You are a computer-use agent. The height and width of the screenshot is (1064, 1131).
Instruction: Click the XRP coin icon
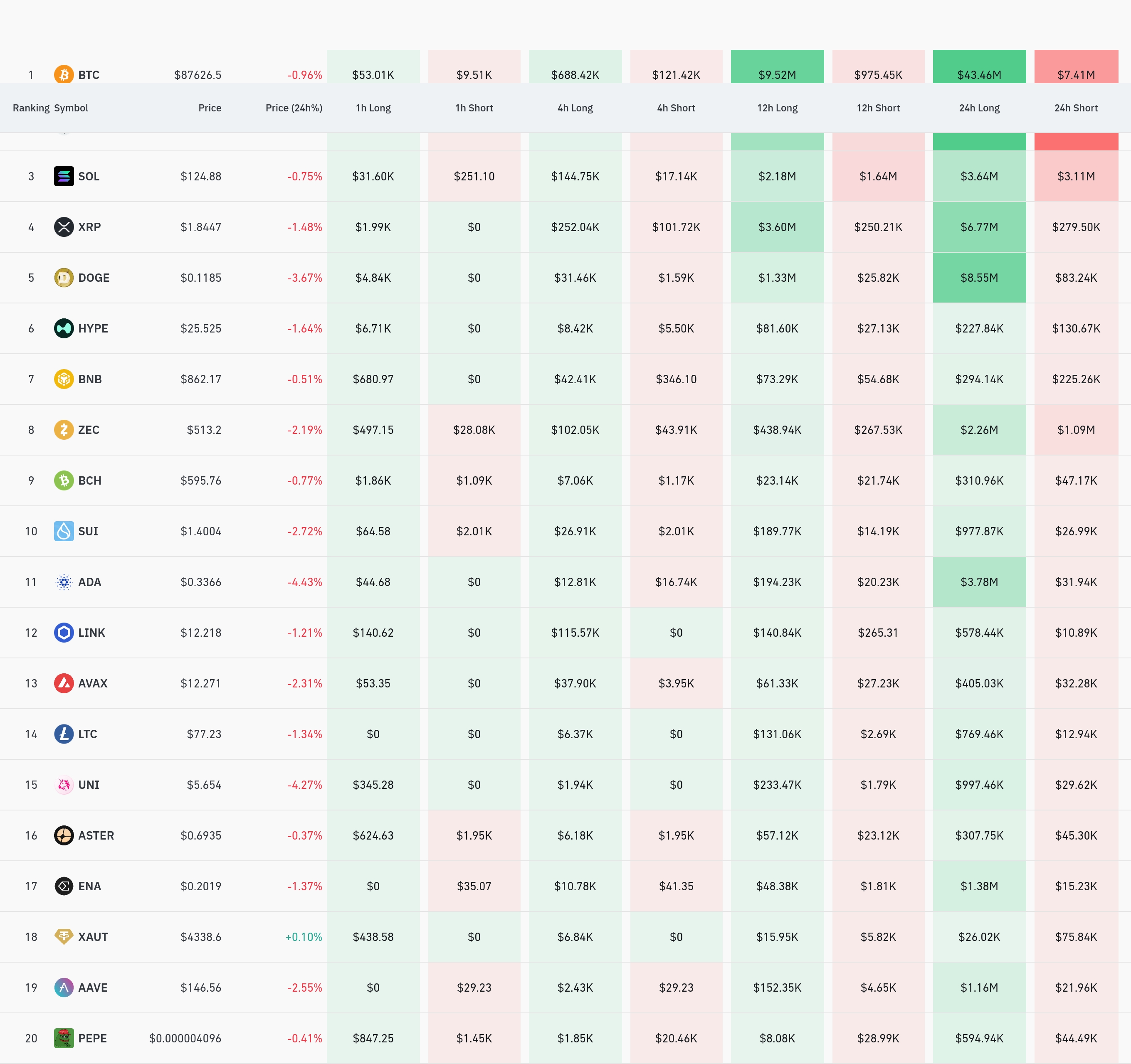tap(64, 227)
